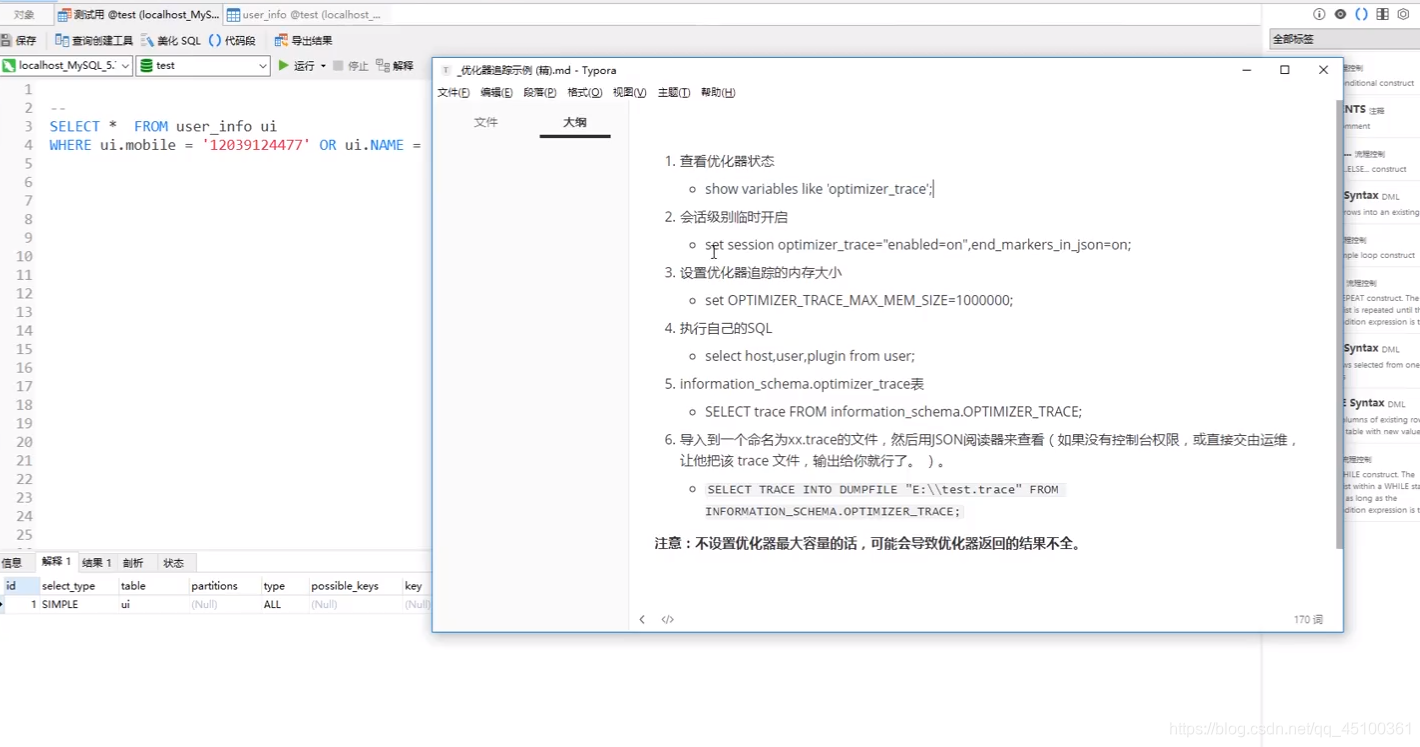Click the set OPTIMIZER_TRACE_MAX_MEM_SIZE line

click(x=858, y=300)
